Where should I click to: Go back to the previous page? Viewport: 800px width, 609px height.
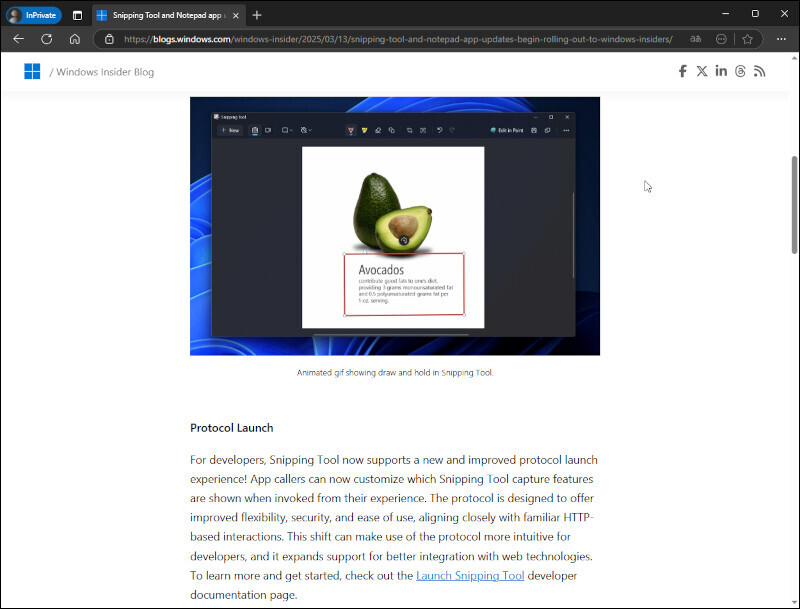pos(18,39)
